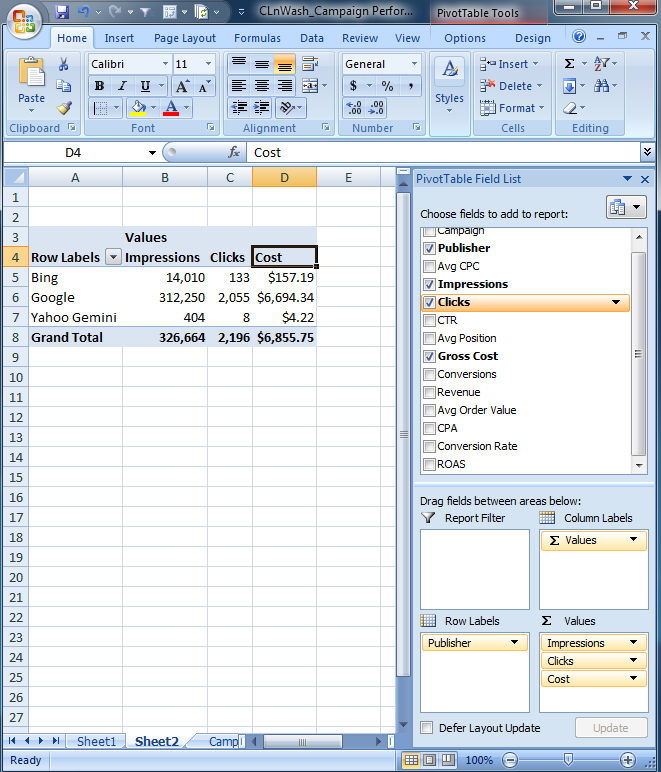This screenshot has height=772, width=661.
Task: Open the Styles gallery button
Action: coord(449,86)
